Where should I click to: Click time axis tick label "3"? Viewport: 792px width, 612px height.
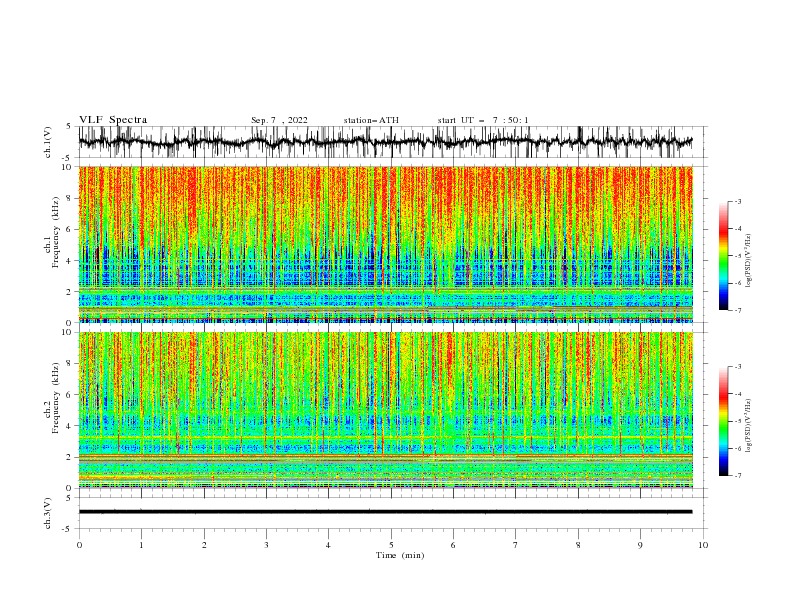266,545
